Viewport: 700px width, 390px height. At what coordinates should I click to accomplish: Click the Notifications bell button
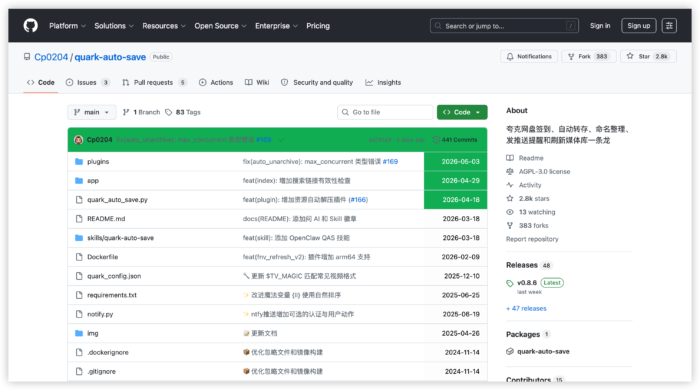coord(529,57)
